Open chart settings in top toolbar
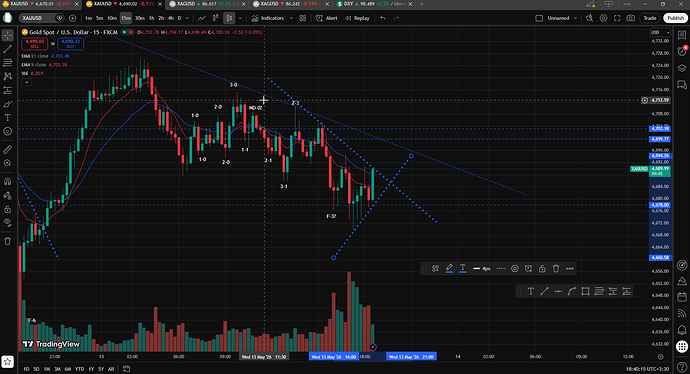This screenshot has height=374, width=690. [603, 18]
